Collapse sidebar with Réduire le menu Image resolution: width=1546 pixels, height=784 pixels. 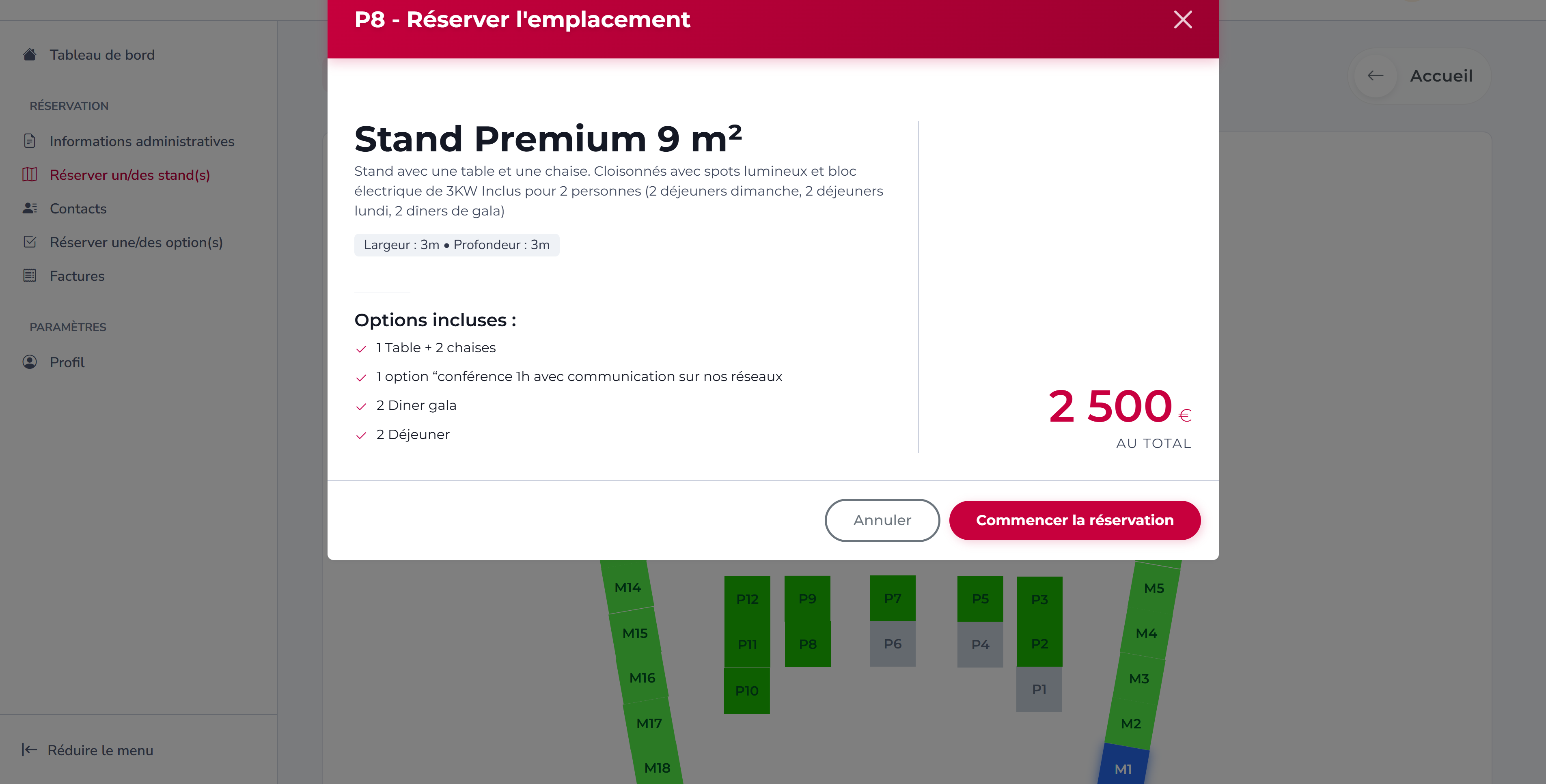point(88,750)
